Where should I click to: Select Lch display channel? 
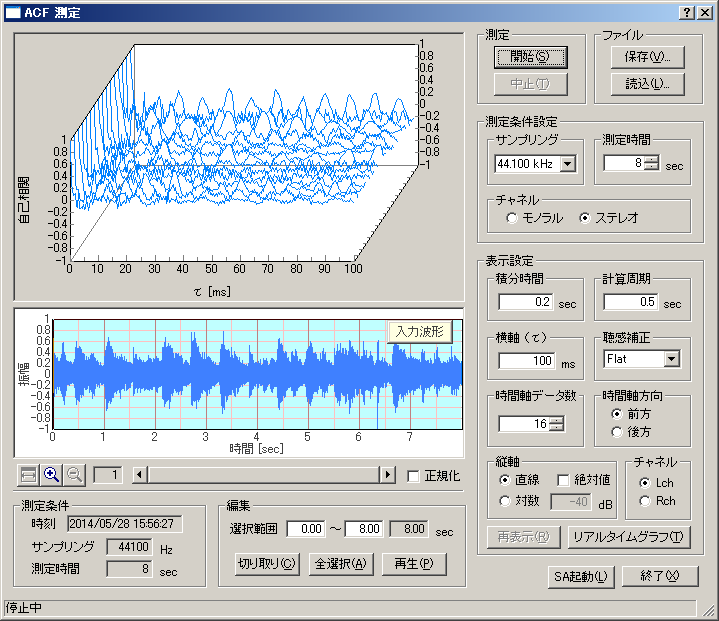point(645,483)
